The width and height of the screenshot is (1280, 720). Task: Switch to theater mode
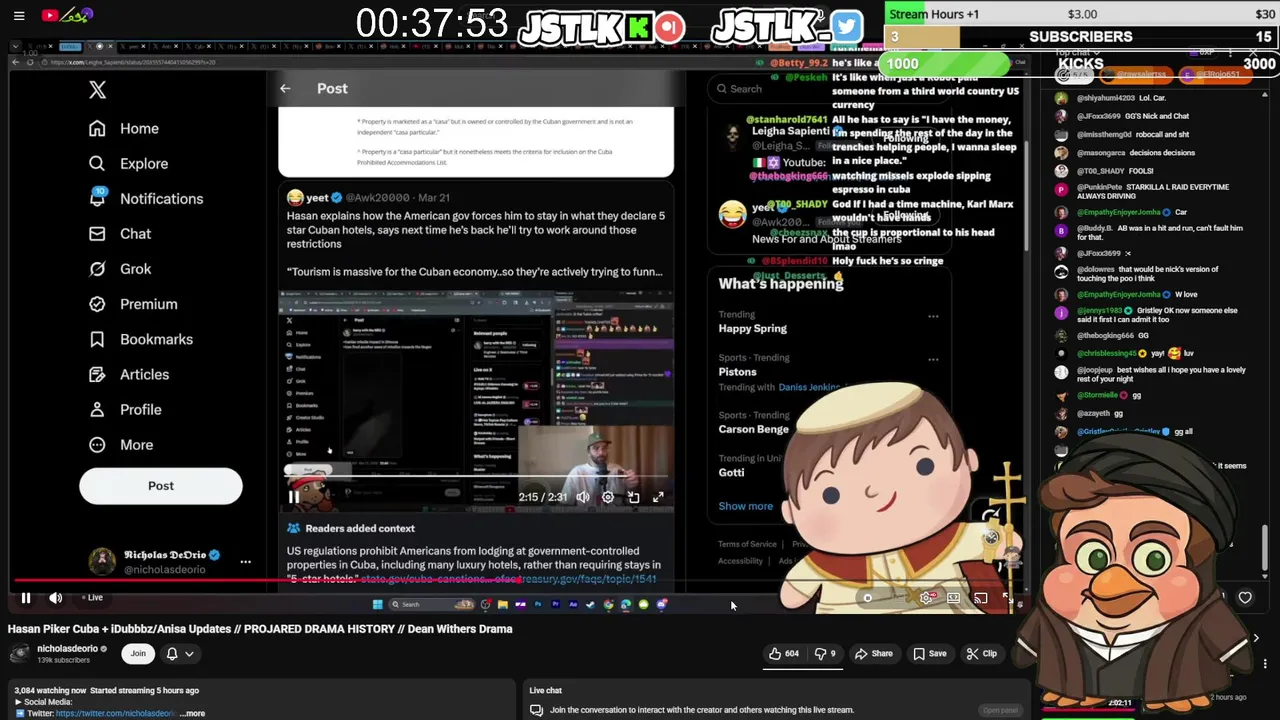click(954, 598)
